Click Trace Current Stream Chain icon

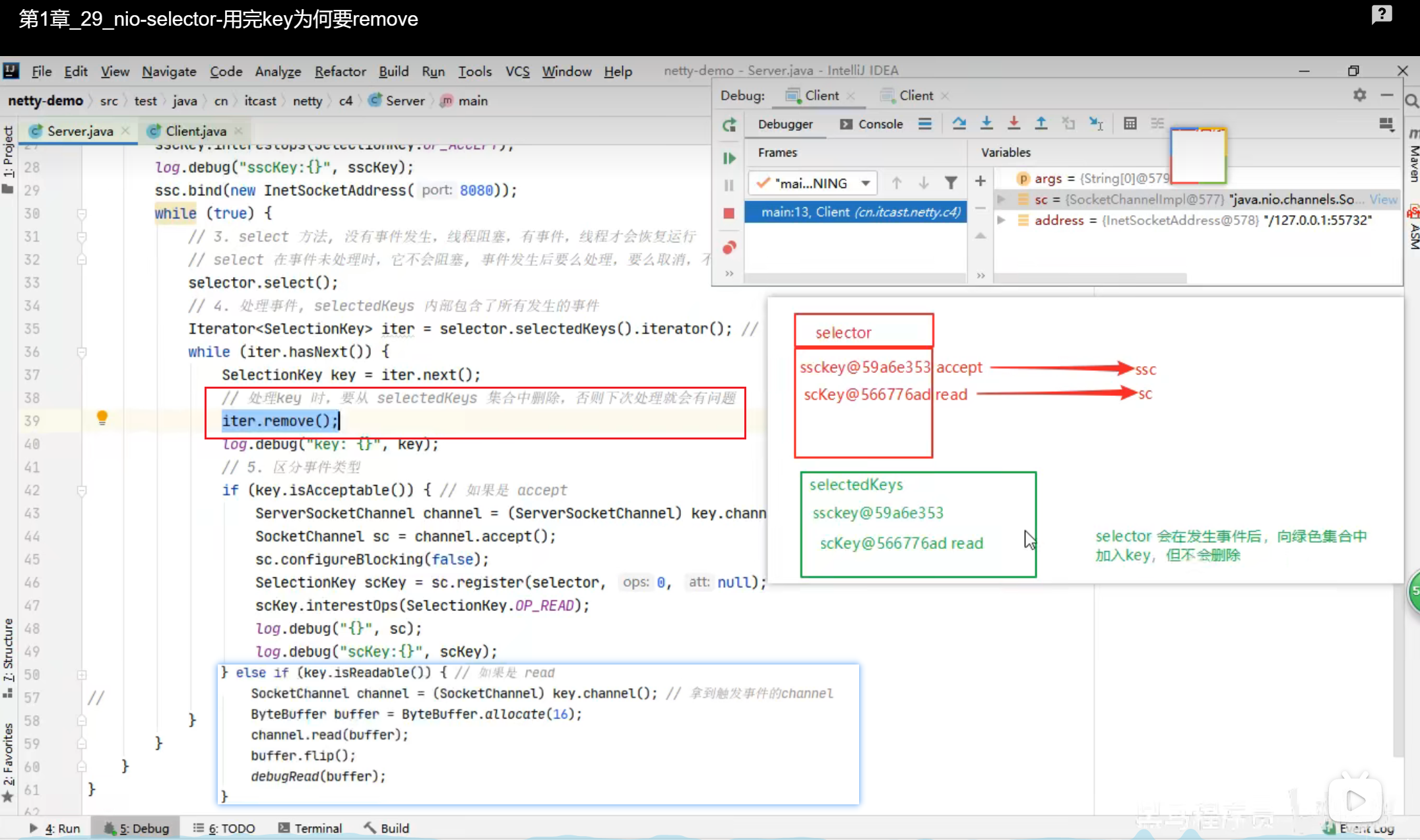(1157, 123)
